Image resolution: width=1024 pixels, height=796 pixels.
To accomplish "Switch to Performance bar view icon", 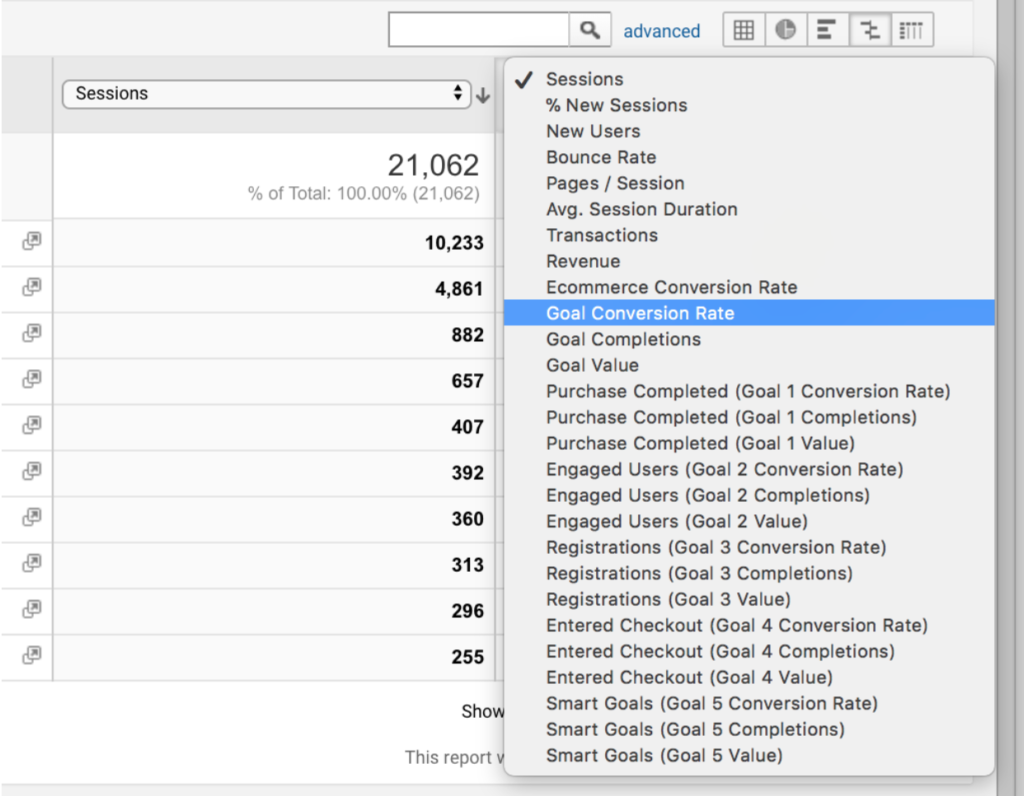I will point(827,30).
